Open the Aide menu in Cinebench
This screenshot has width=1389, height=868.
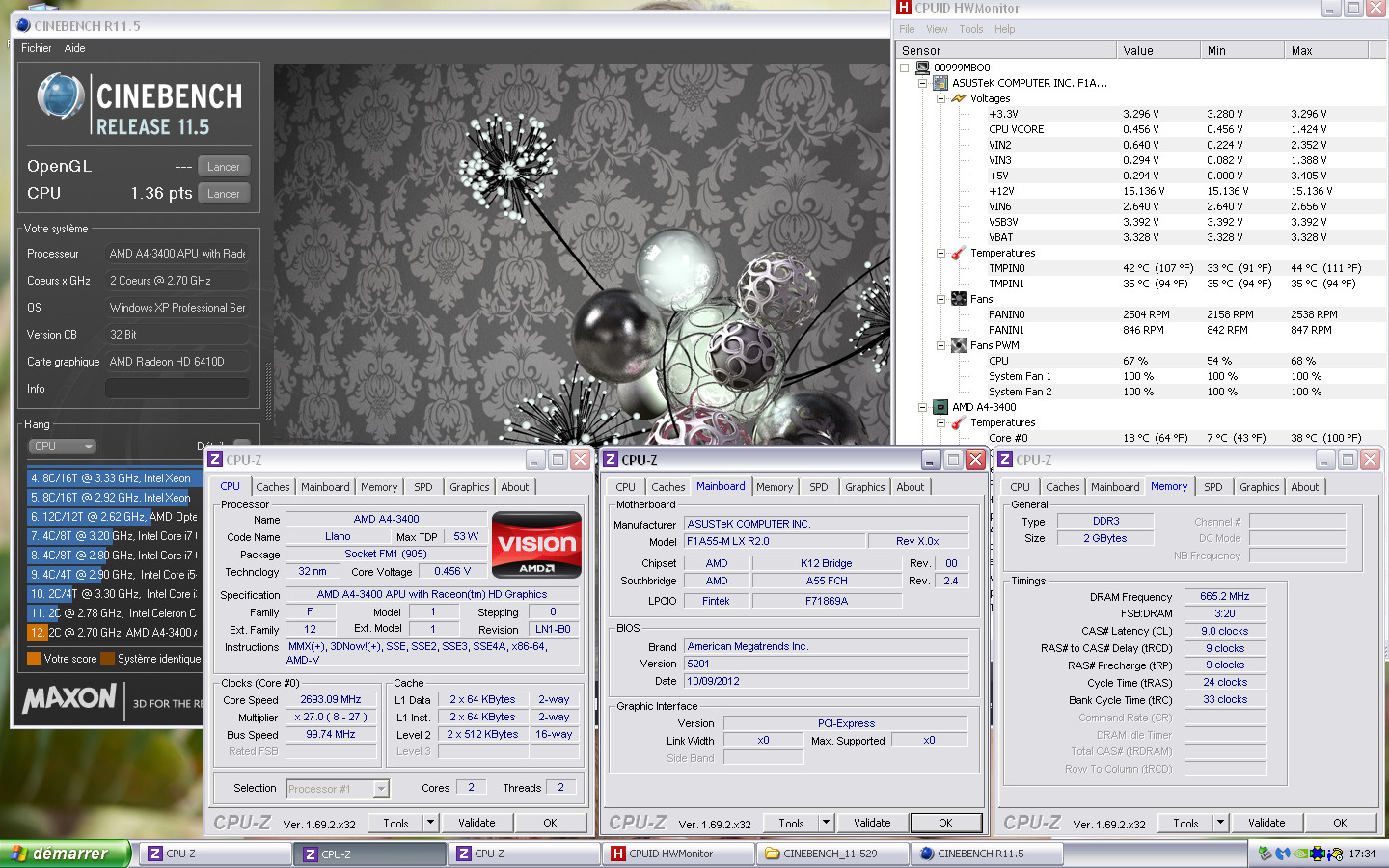(x=75, y=48)
